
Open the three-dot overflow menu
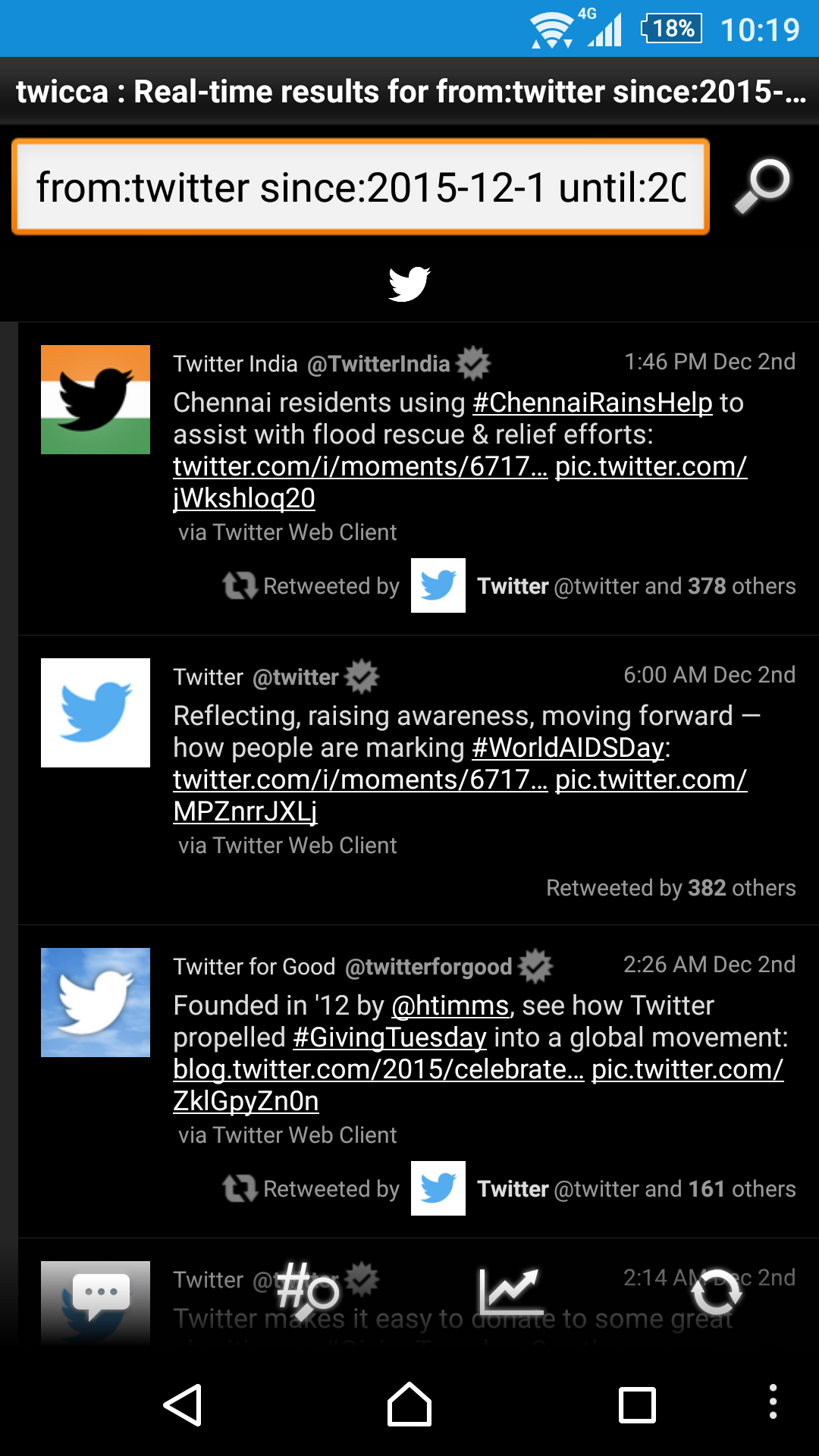[x=773, y=1401]
